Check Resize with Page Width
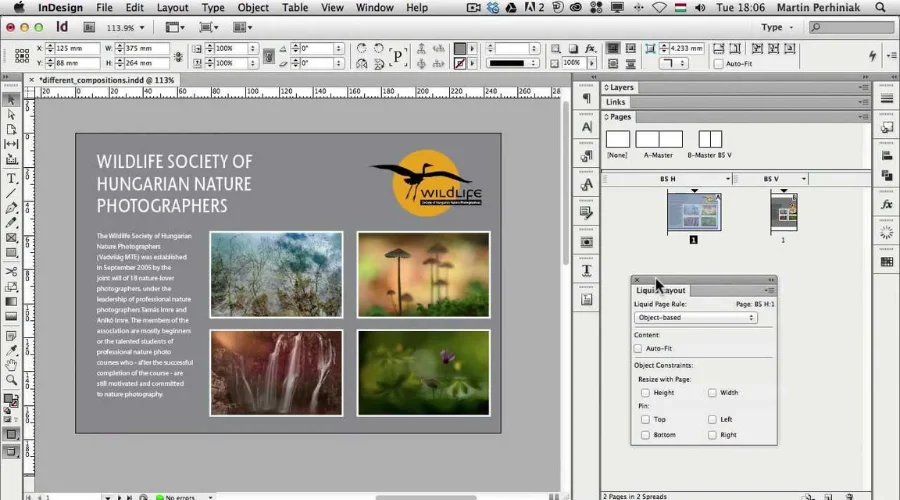 (x=712, y=393)
